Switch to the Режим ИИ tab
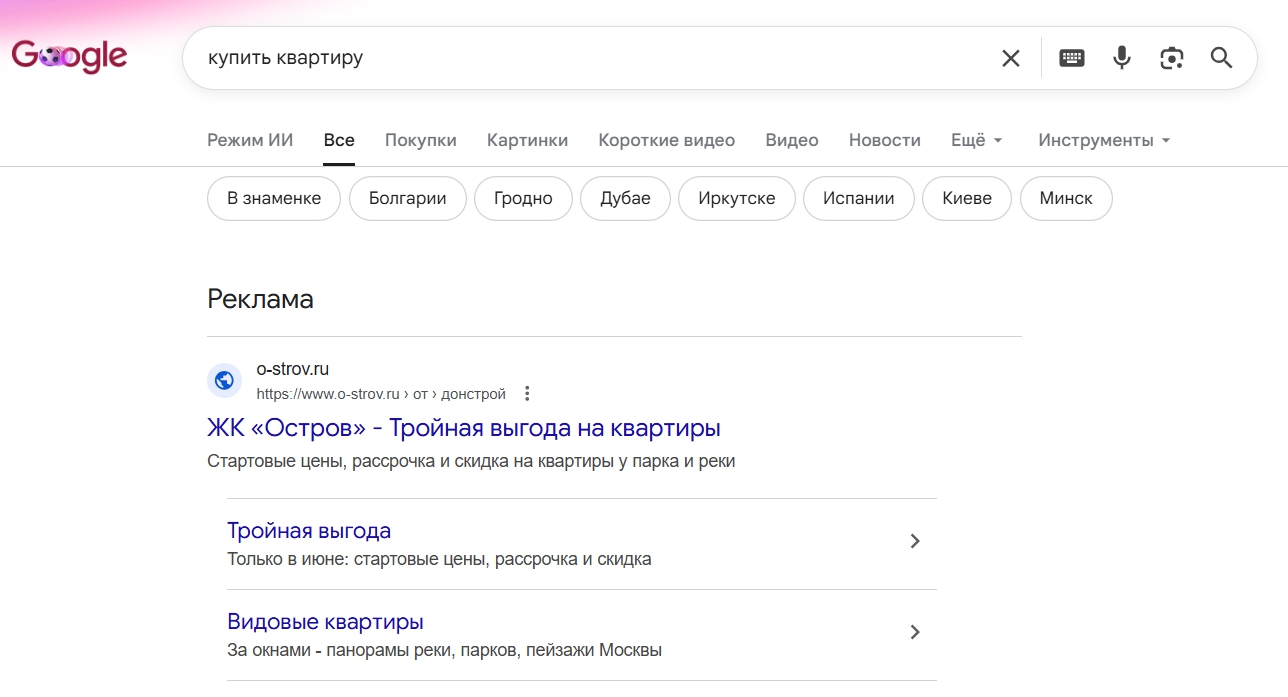Viewport: 1288px width, 697px height. [250, 140]
